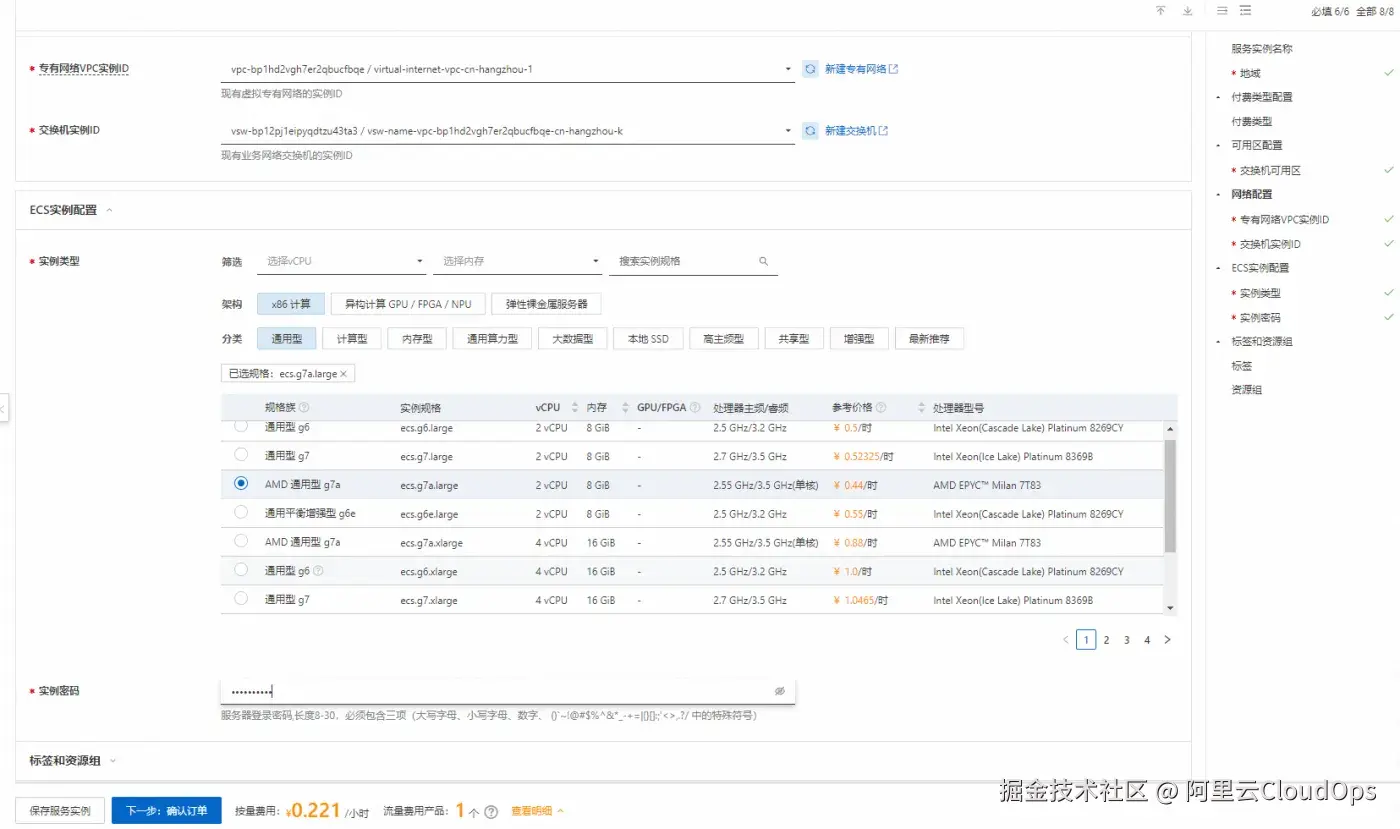
Task: Jump to bottom arrow icon
Action: coord(1187,11)
